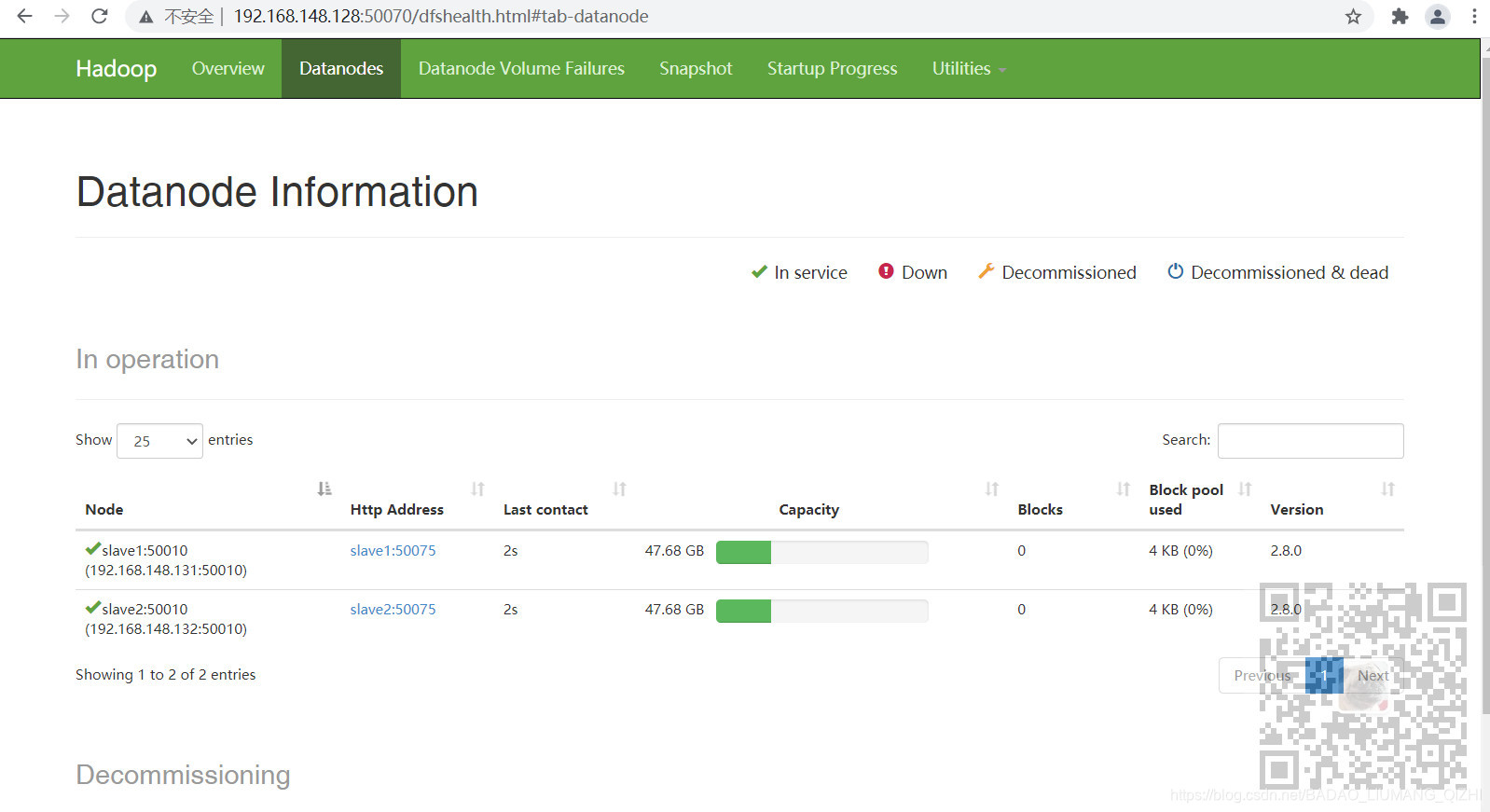
Task: Expand the Utilities dropdown menu
Action: click(x=969, y=68)
